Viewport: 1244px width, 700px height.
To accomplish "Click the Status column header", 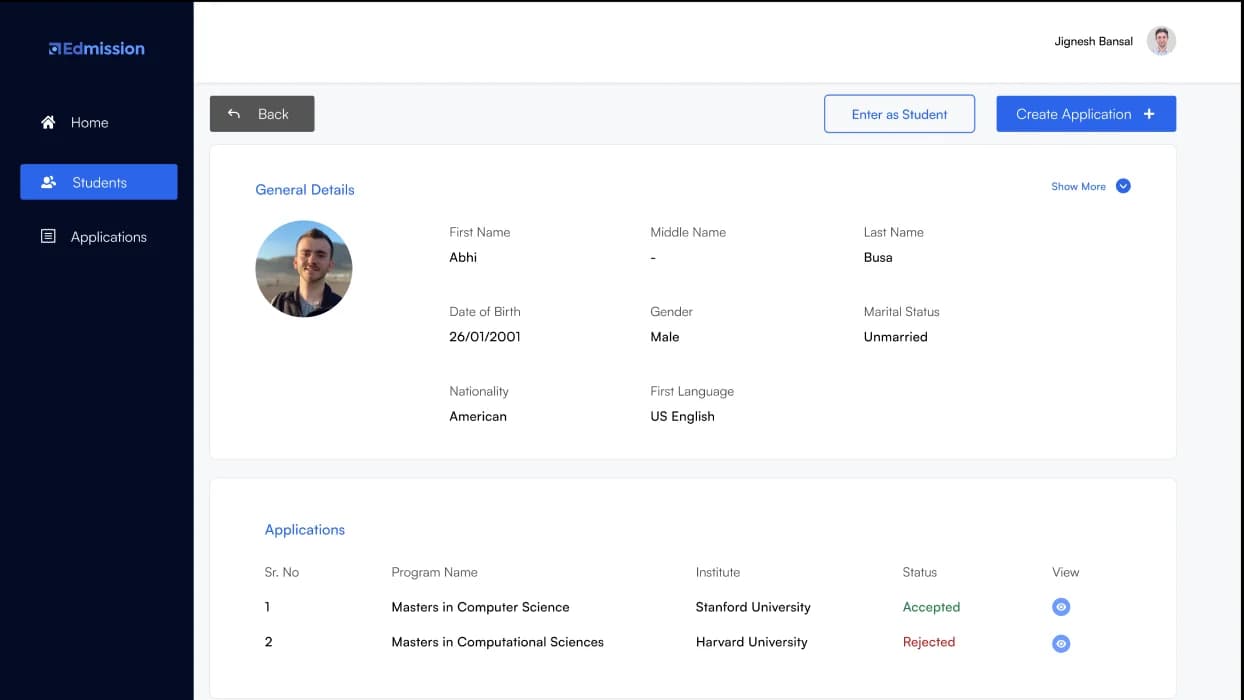I will coord(920,572).
